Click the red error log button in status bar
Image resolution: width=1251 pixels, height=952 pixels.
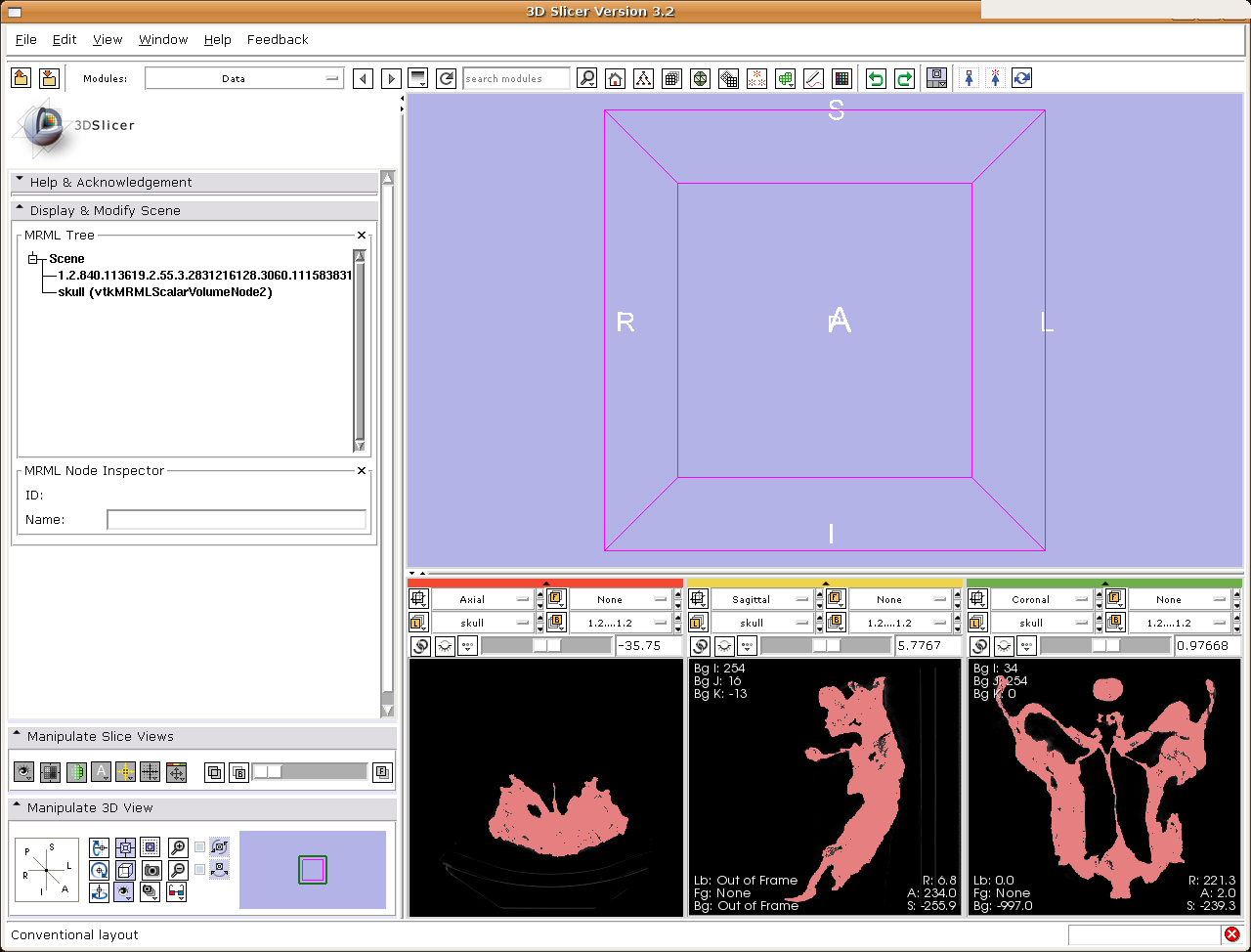click(x=1232, y=934)
